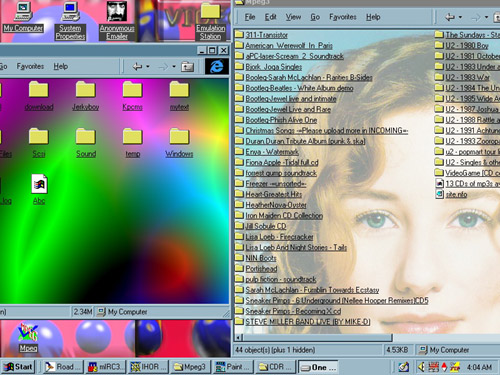This screenshot has height=375, width=500.
Task: Open the Portishead folder link
Action: point(261,269)
